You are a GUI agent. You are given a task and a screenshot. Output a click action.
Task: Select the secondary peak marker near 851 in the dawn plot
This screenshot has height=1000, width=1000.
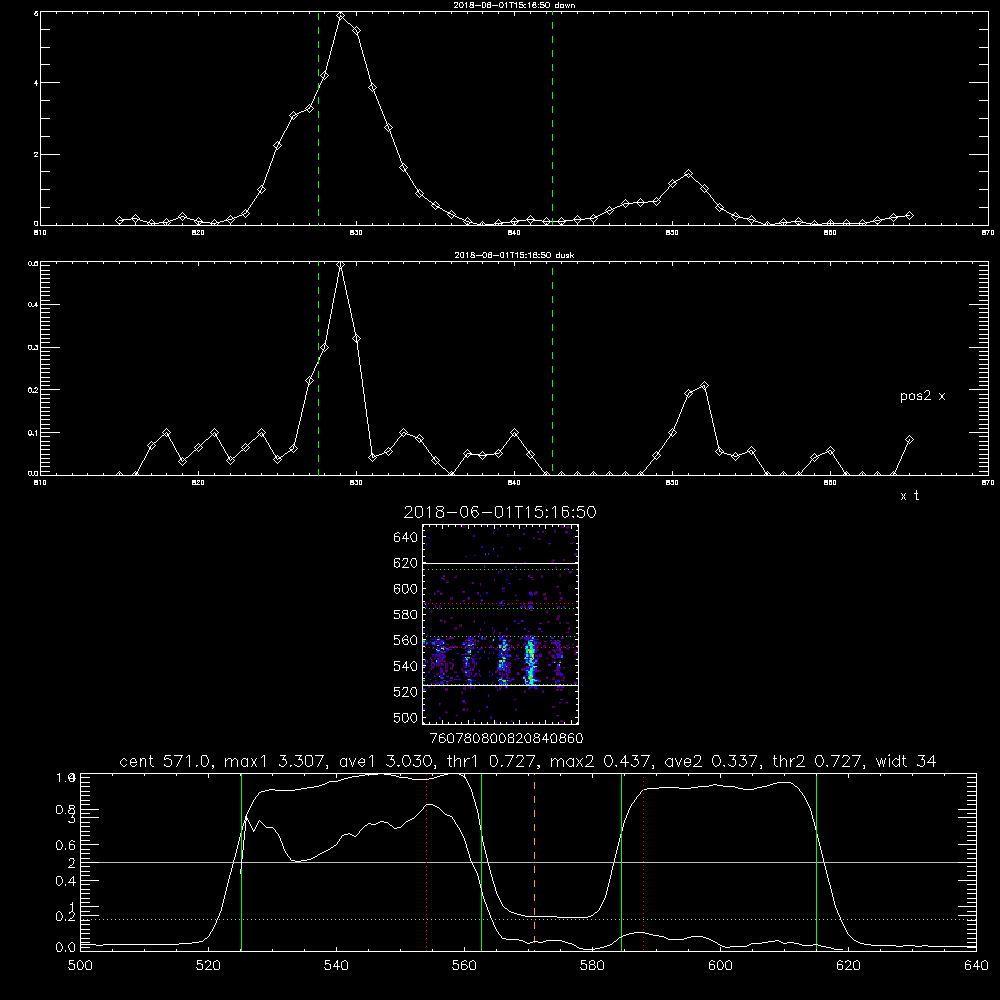688,173
